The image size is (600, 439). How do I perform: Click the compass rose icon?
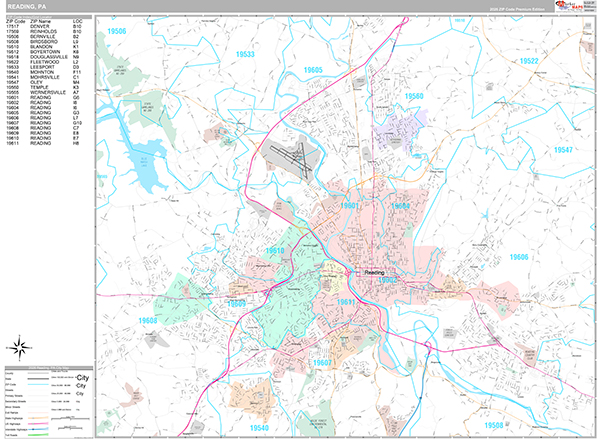click(x=19, y=349)
